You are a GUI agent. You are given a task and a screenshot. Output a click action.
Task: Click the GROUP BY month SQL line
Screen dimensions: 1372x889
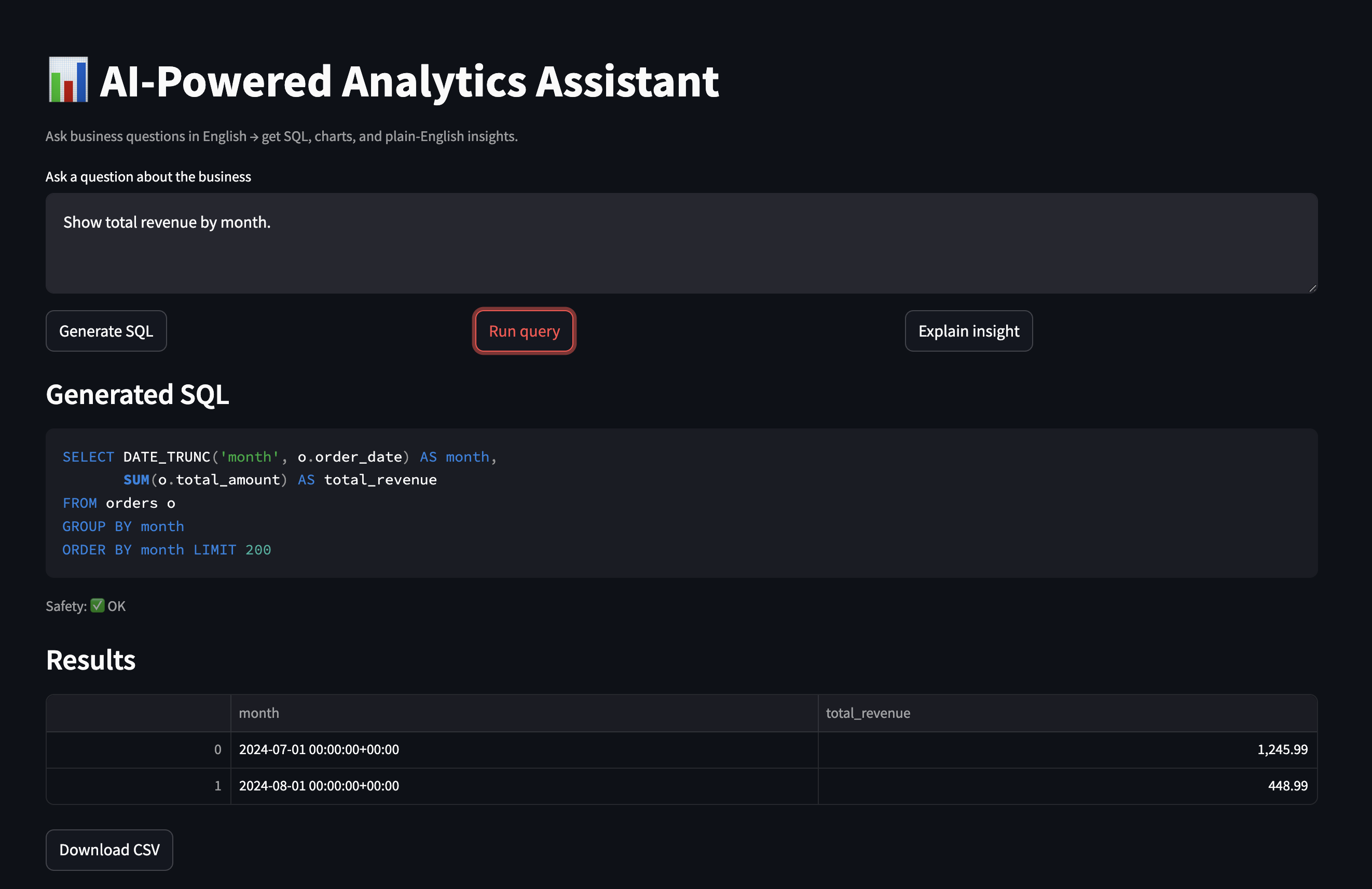coord(124,526)
